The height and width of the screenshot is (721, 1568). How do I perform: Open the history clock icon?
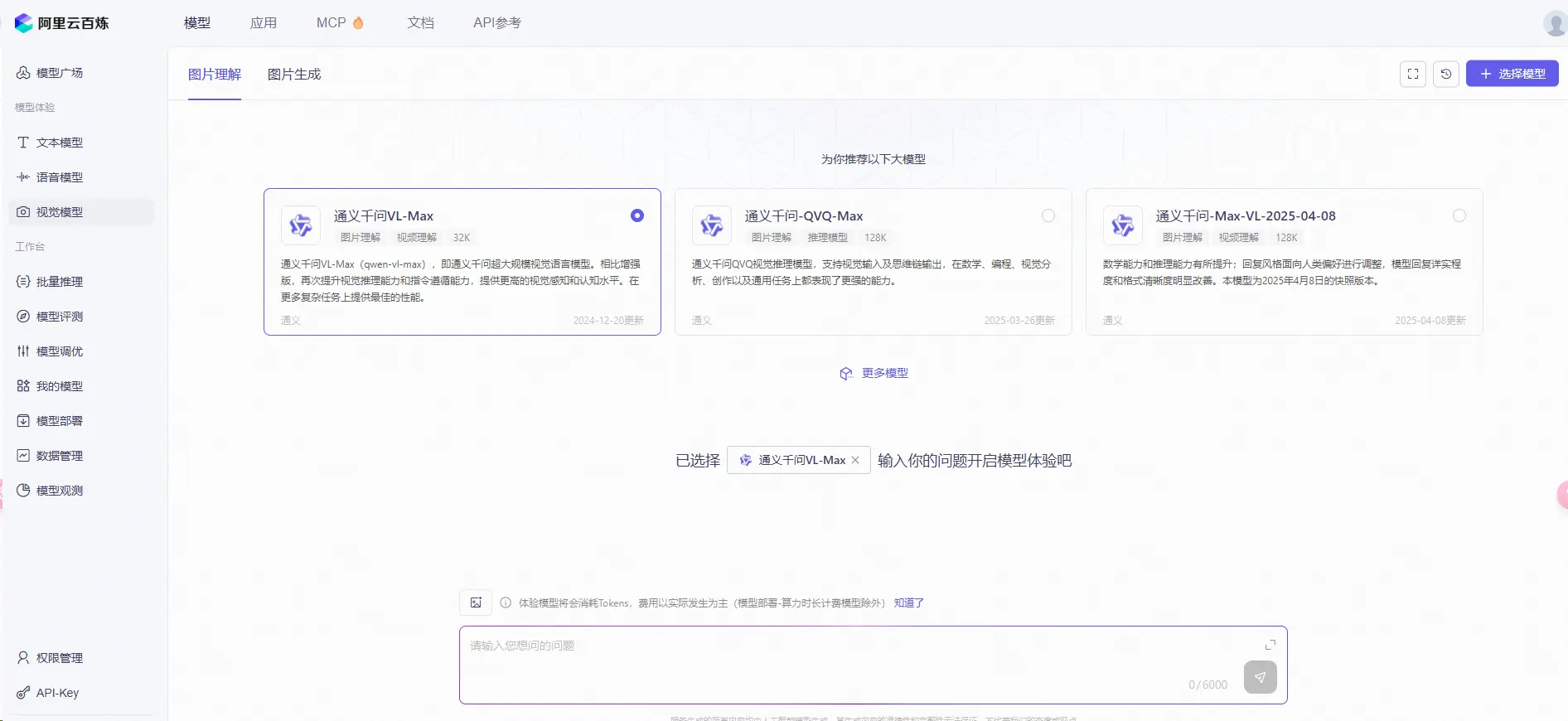click(x=1446, y=74)
